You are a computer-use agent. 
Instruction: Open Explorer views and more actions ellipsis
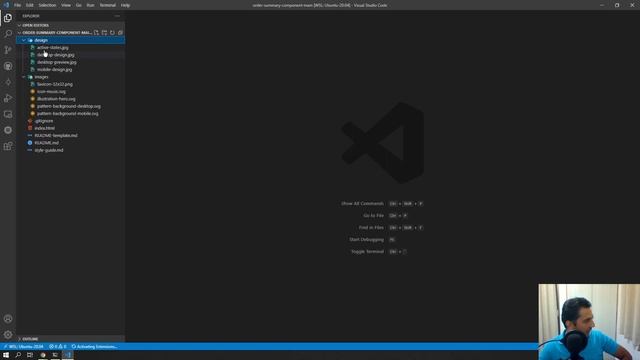click(117, 16)
